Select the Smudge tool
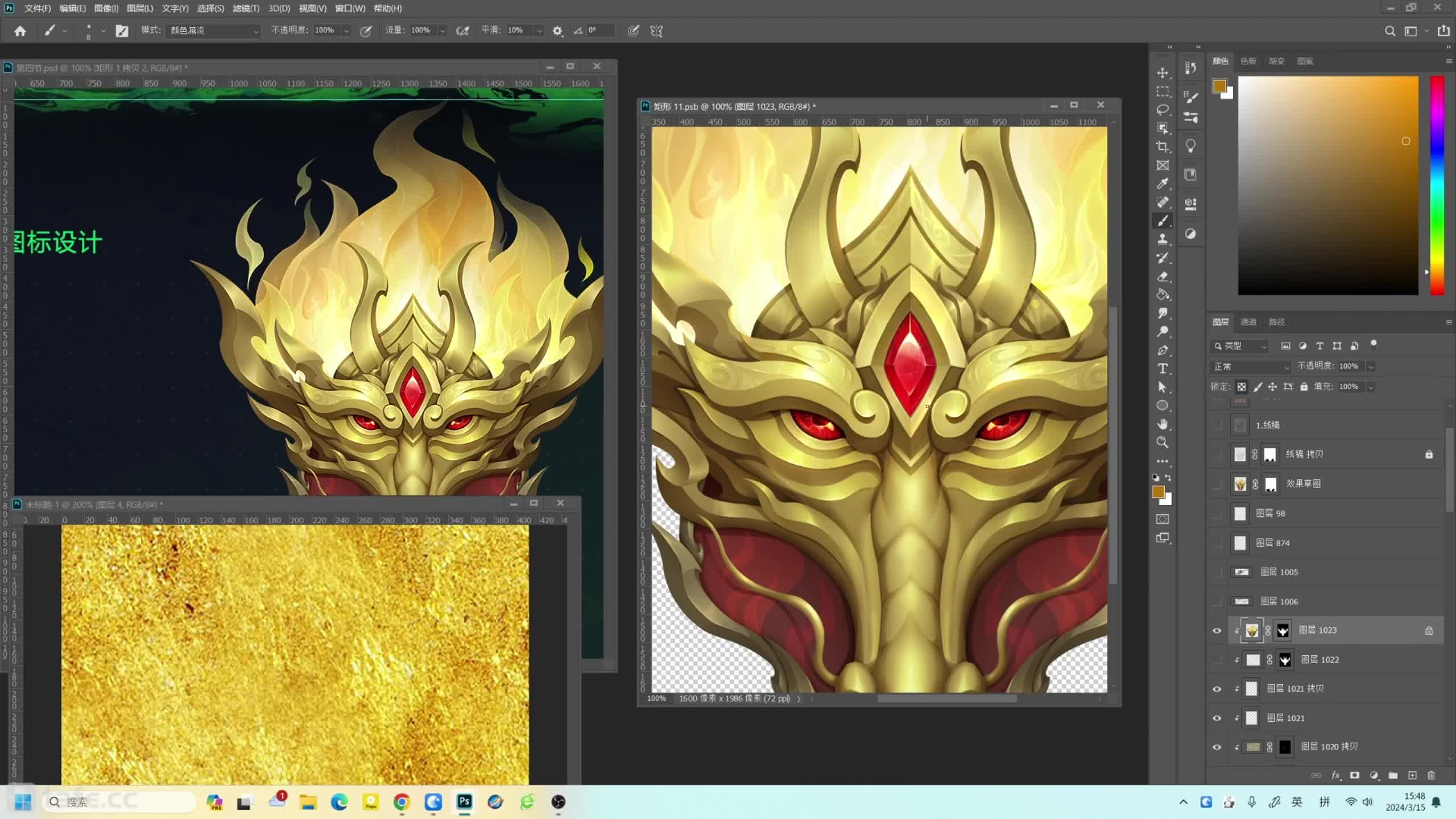The height and width of the screenshot is (819, 1456). tap(1163, 313)
